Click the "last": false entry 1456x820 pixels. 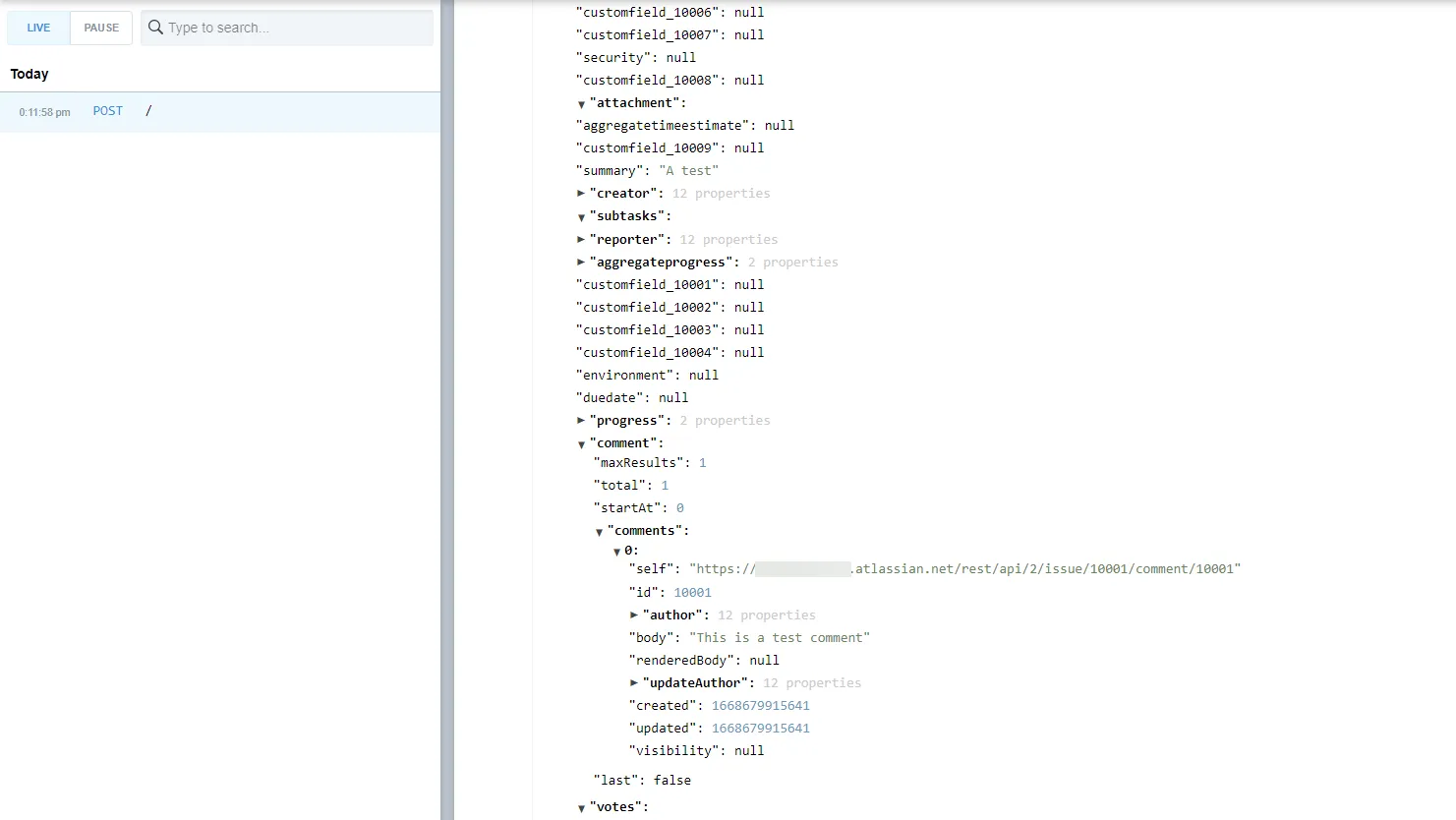642,780
